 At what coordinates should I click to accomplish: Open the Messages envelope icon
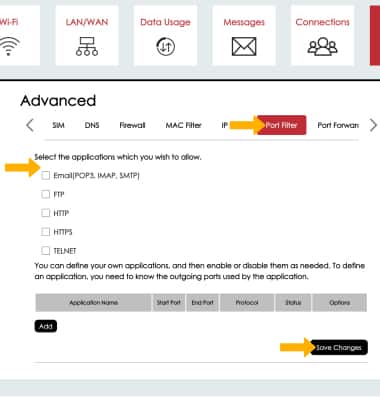click(244, 46)
